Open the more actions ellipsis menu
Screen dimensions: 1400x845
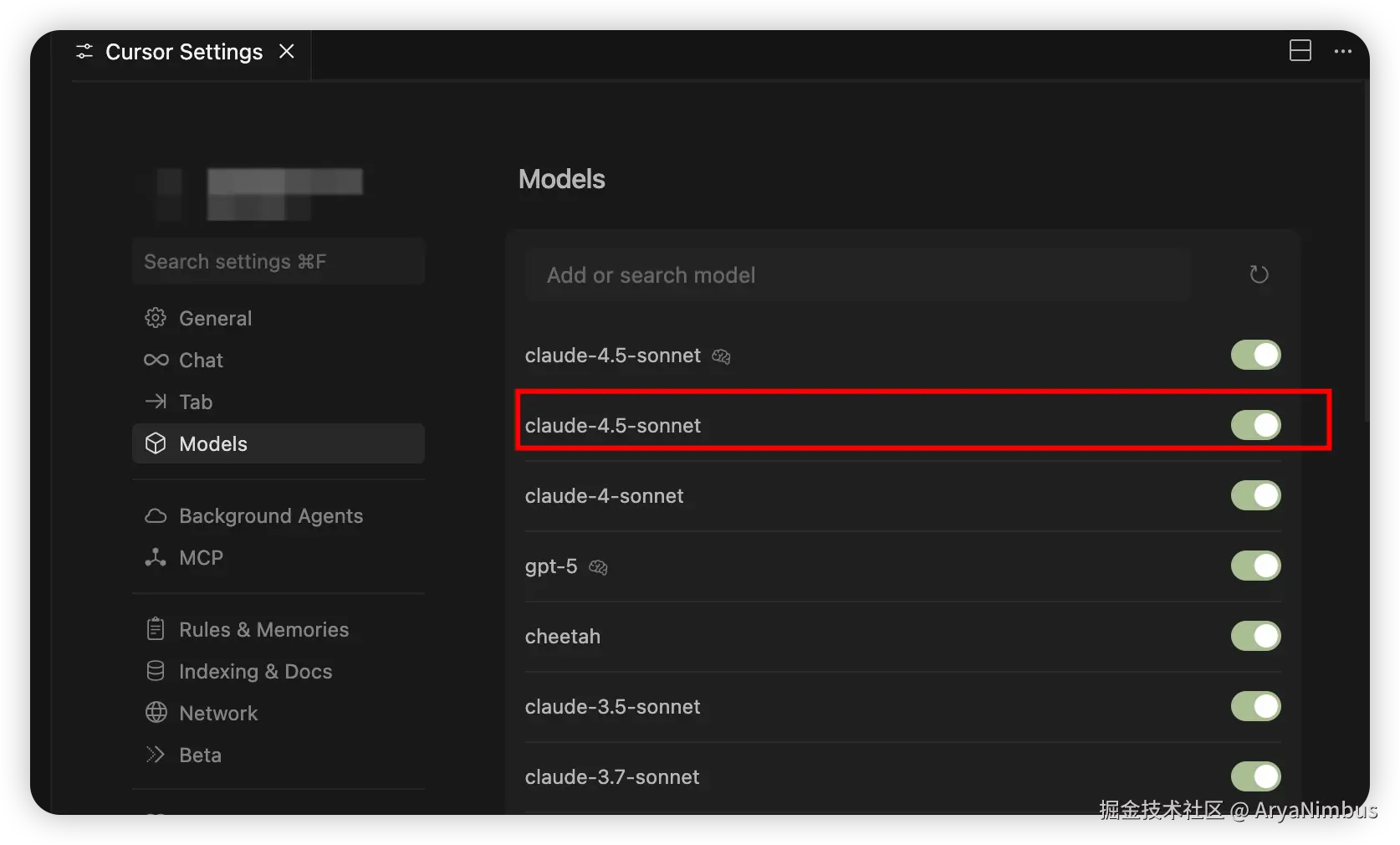[1343, 51]
